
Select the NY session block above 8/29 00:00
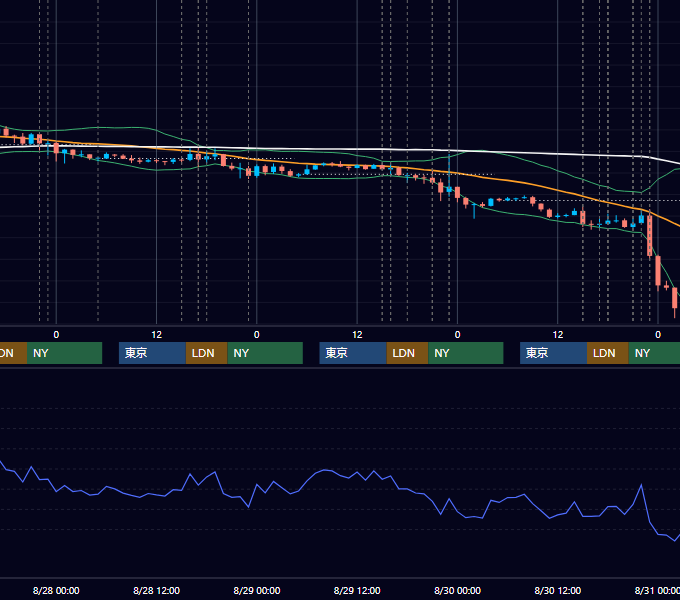coord(265,353)
